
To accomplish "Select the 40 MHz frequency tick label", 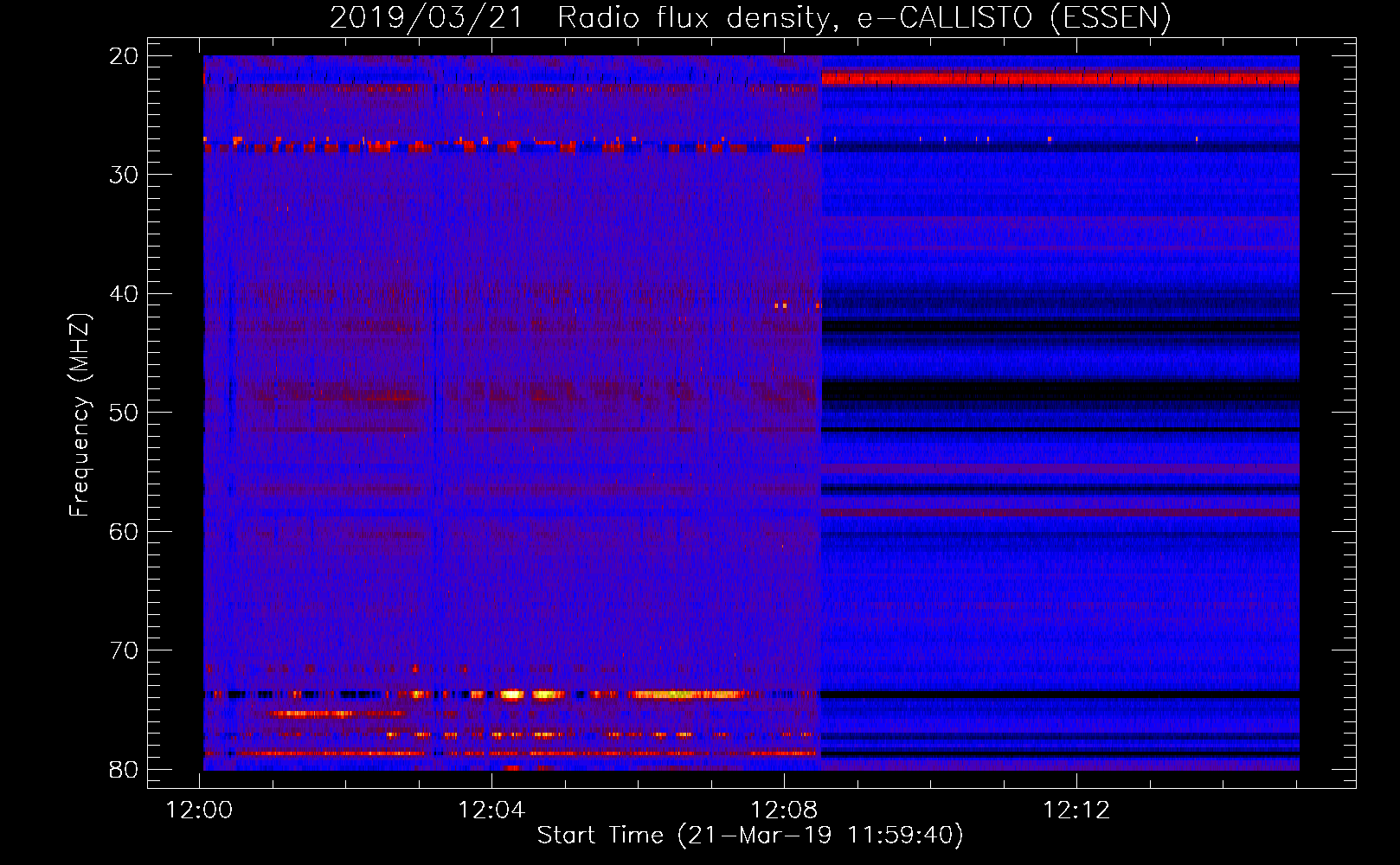I will point(124,294).
